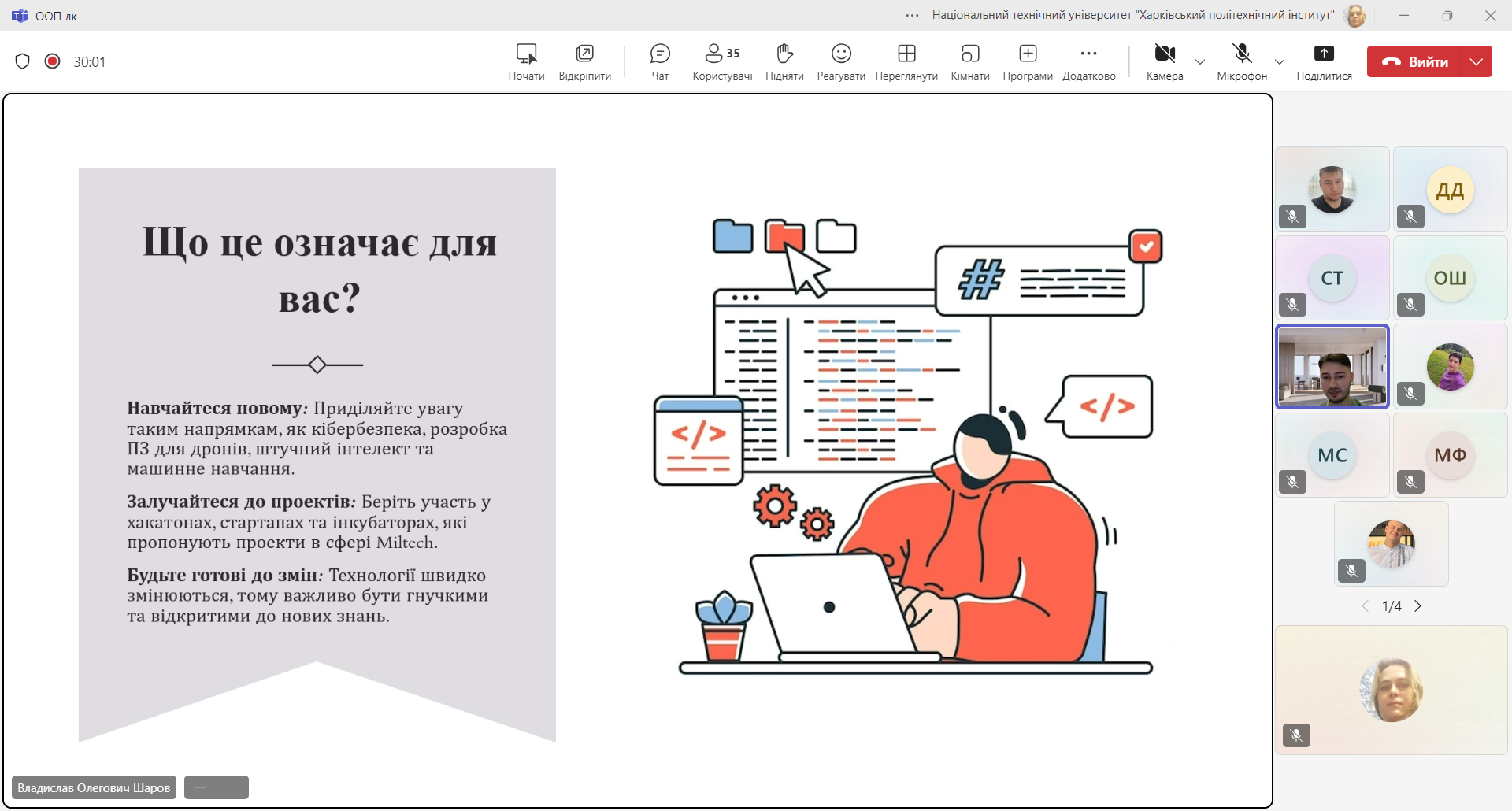This screenshot has width=1512, height=811.
Task: Open the profile avatar in title bar
Action: point(1355,15)
